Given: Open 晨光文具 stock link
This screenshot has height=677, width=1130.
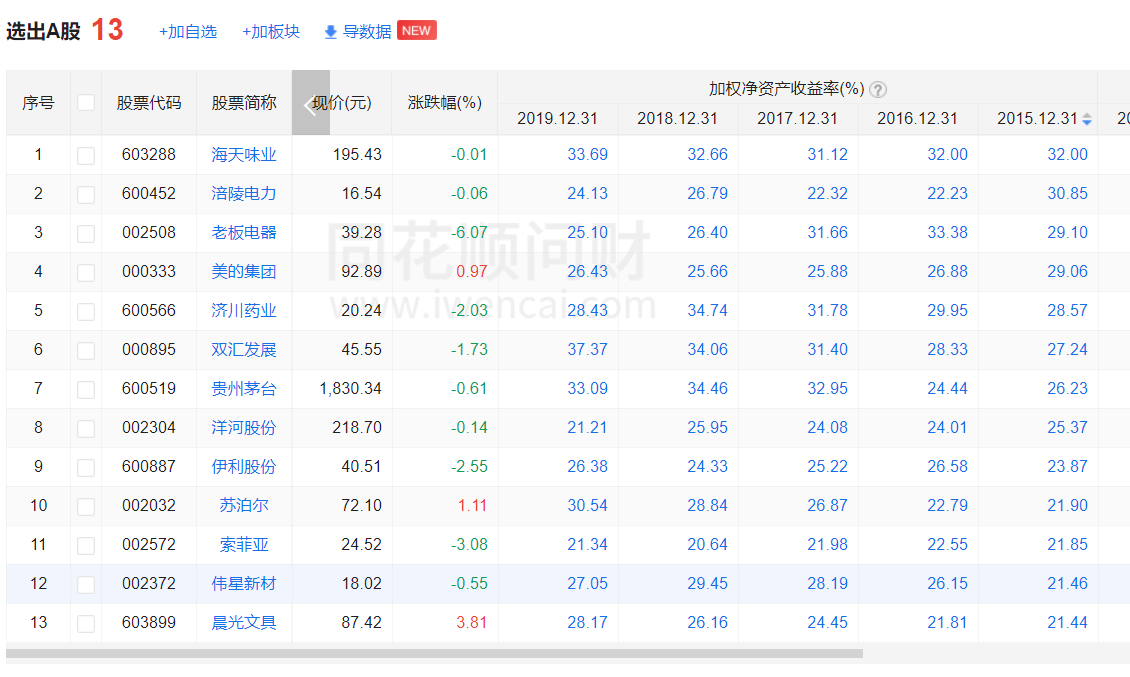Looking at the screenshot, I should coord(244,621).
